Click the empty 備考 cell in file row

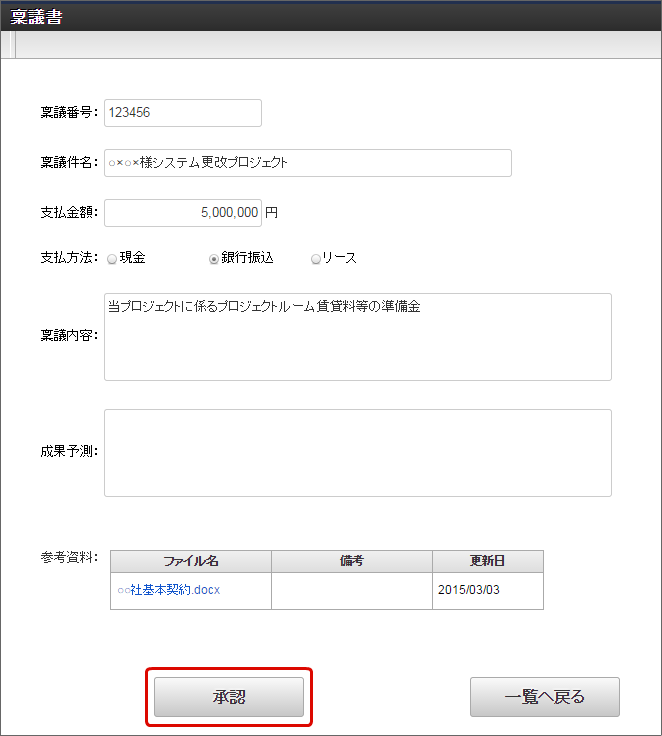coord(352,590)
